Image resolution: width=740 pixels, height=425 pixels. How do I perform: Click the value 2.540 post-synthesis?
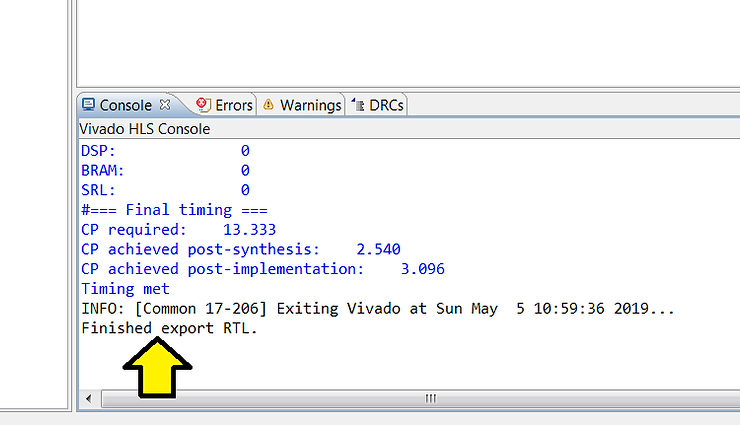378,249
